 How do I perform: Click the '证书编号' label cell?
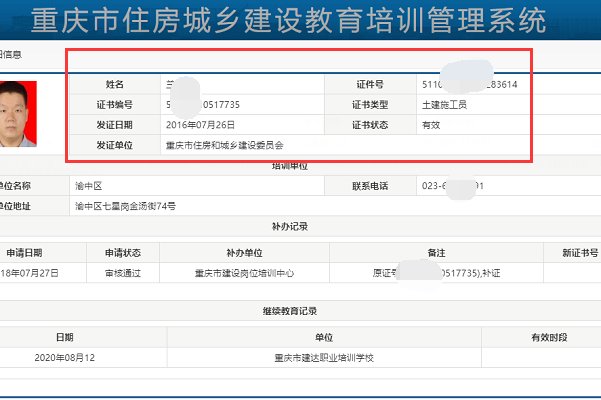click(x=115, y=105)
